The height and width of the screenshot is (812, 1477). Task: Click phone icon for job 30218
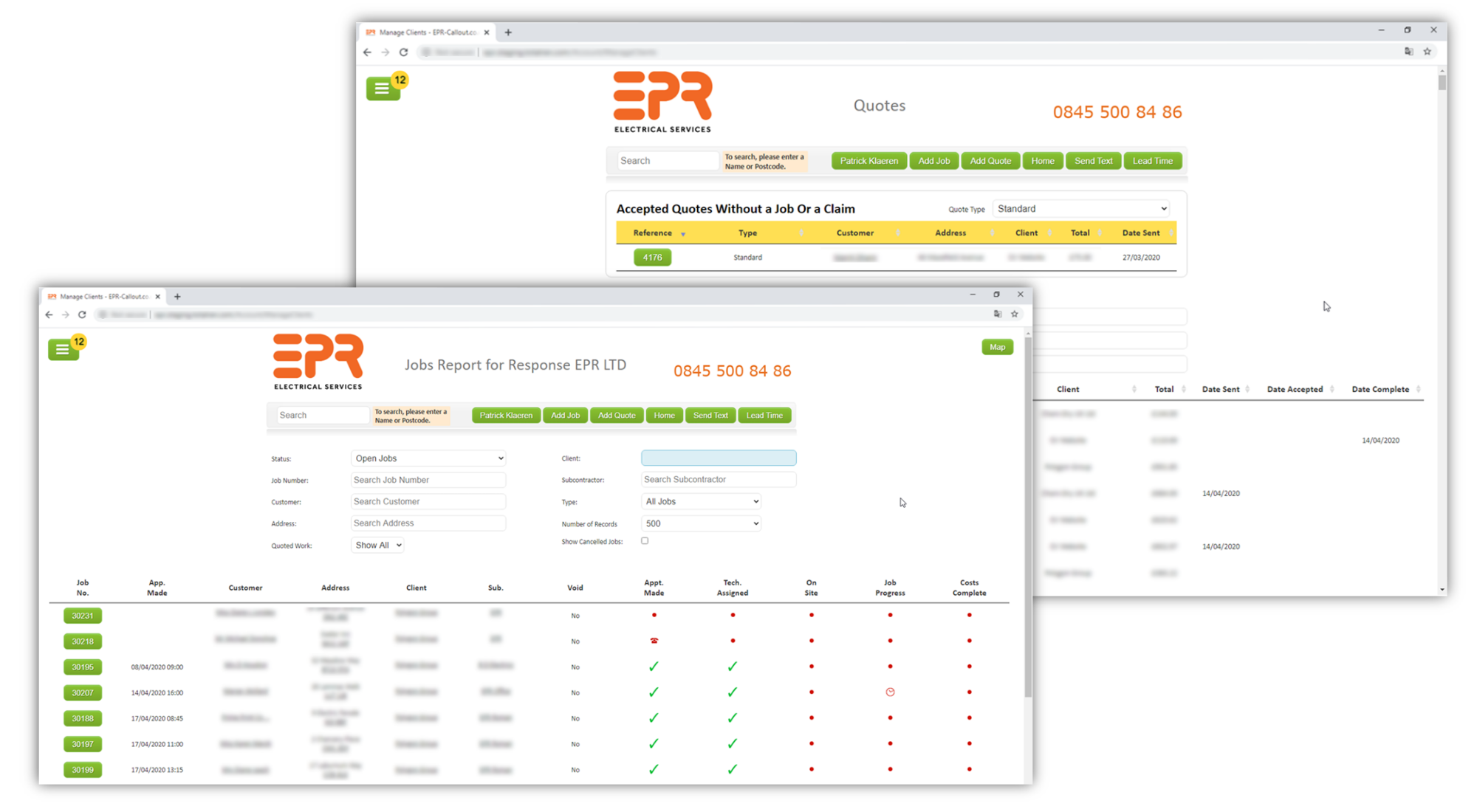pos(654,641)
